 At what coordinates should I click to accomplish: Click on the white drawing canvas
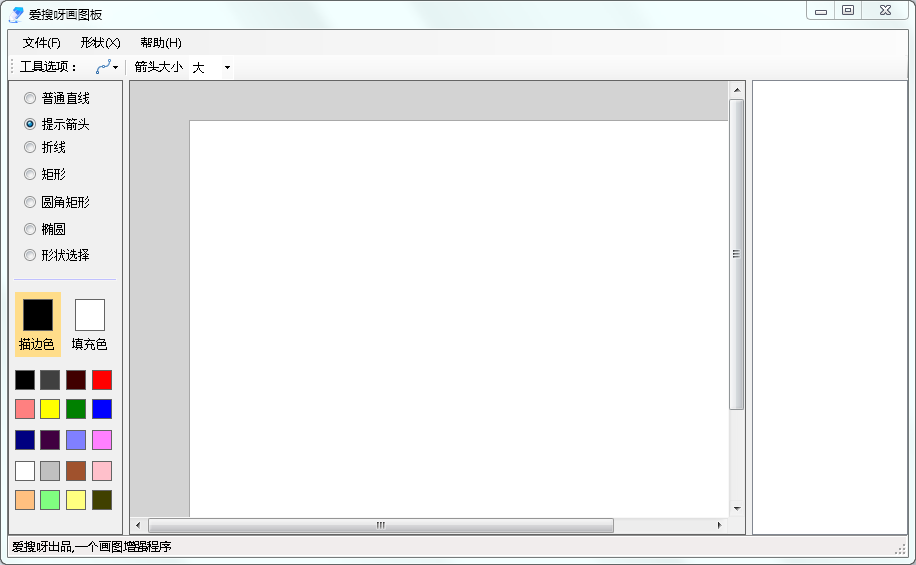[x=459, y=318]
